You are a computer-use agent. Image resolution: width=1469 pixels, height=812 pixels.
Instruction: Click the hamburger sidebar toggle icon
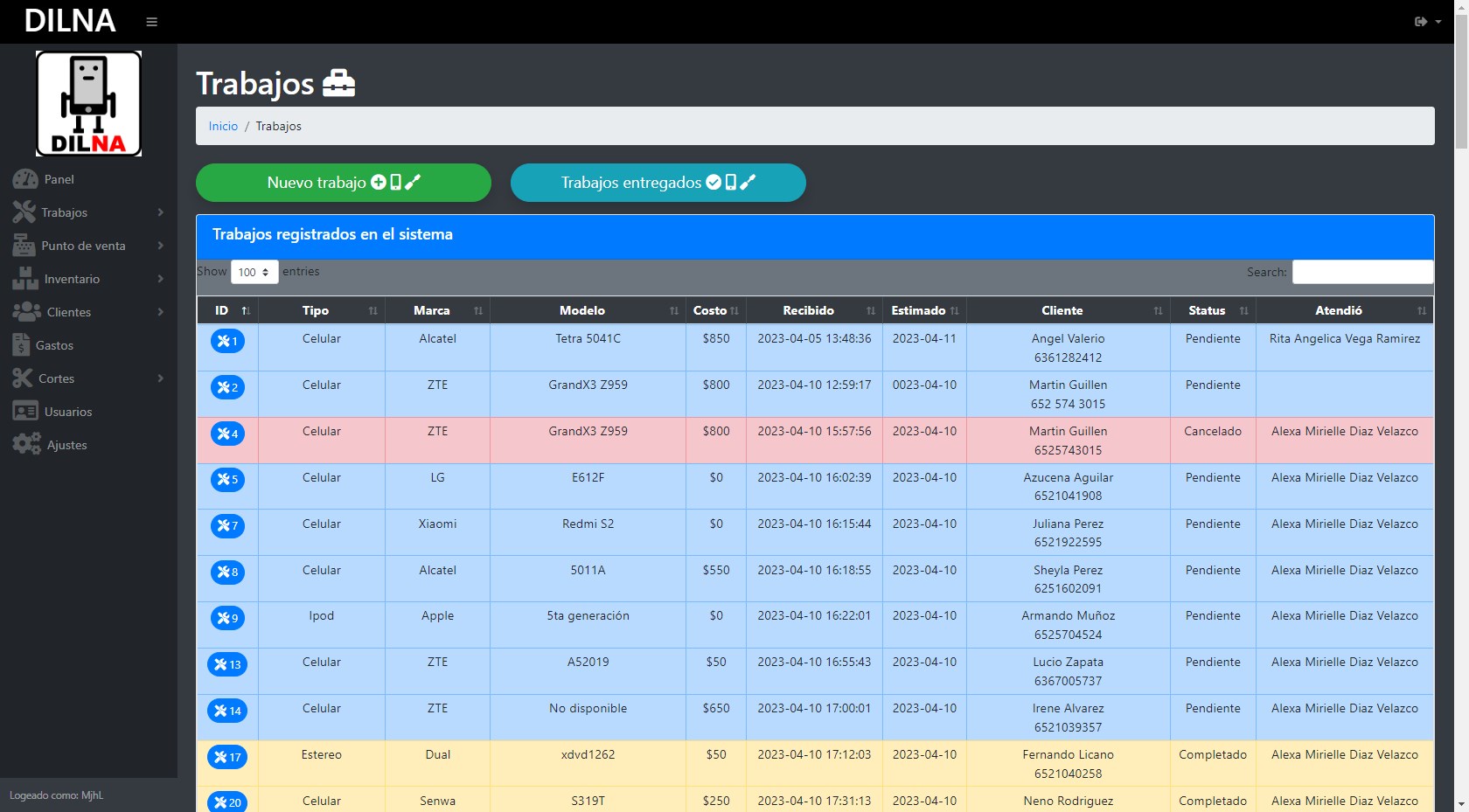pyautogui.click(x=151, y=22)
